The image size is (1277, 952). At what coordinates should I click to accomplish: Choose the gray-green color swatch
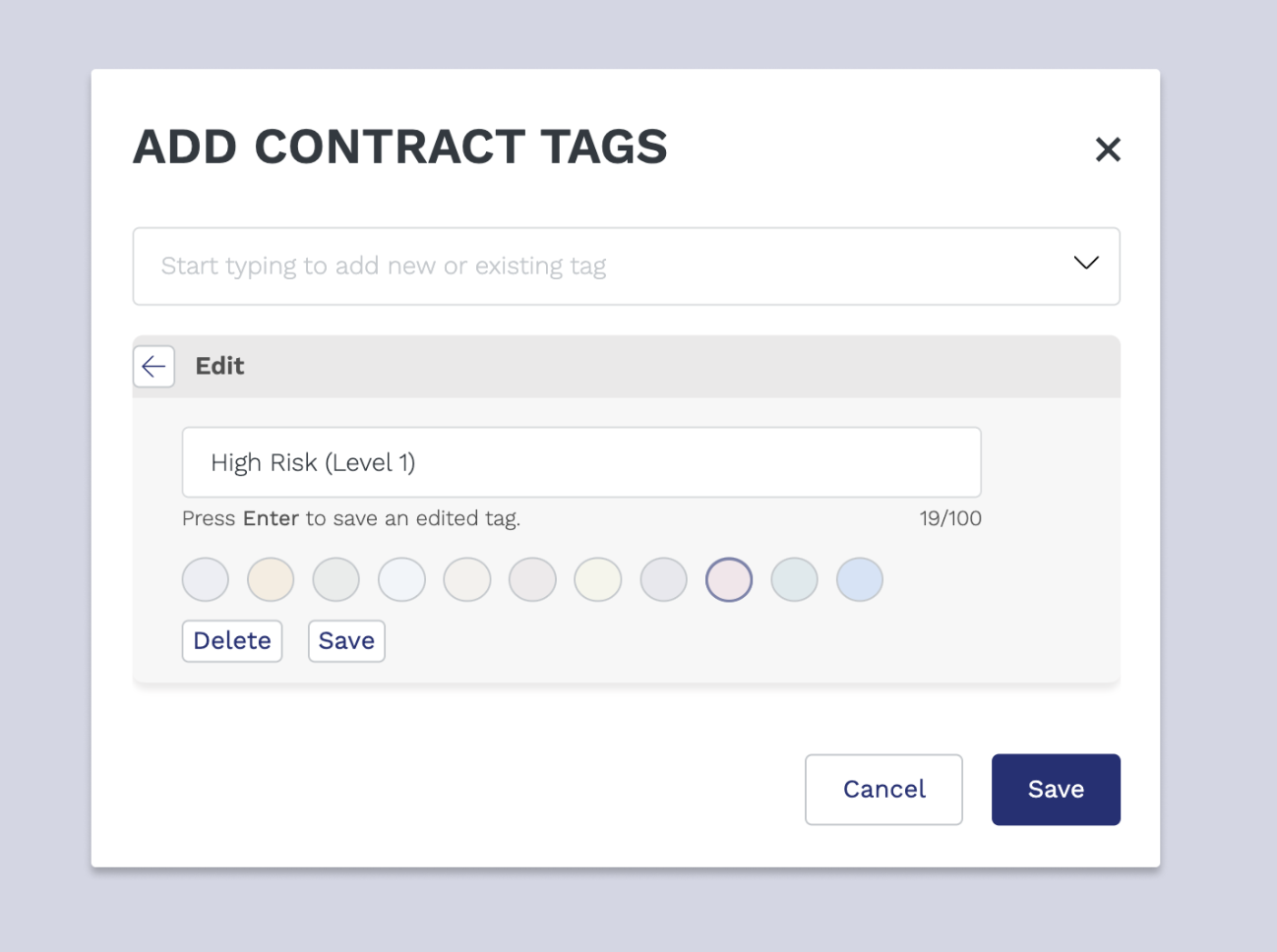335,579
